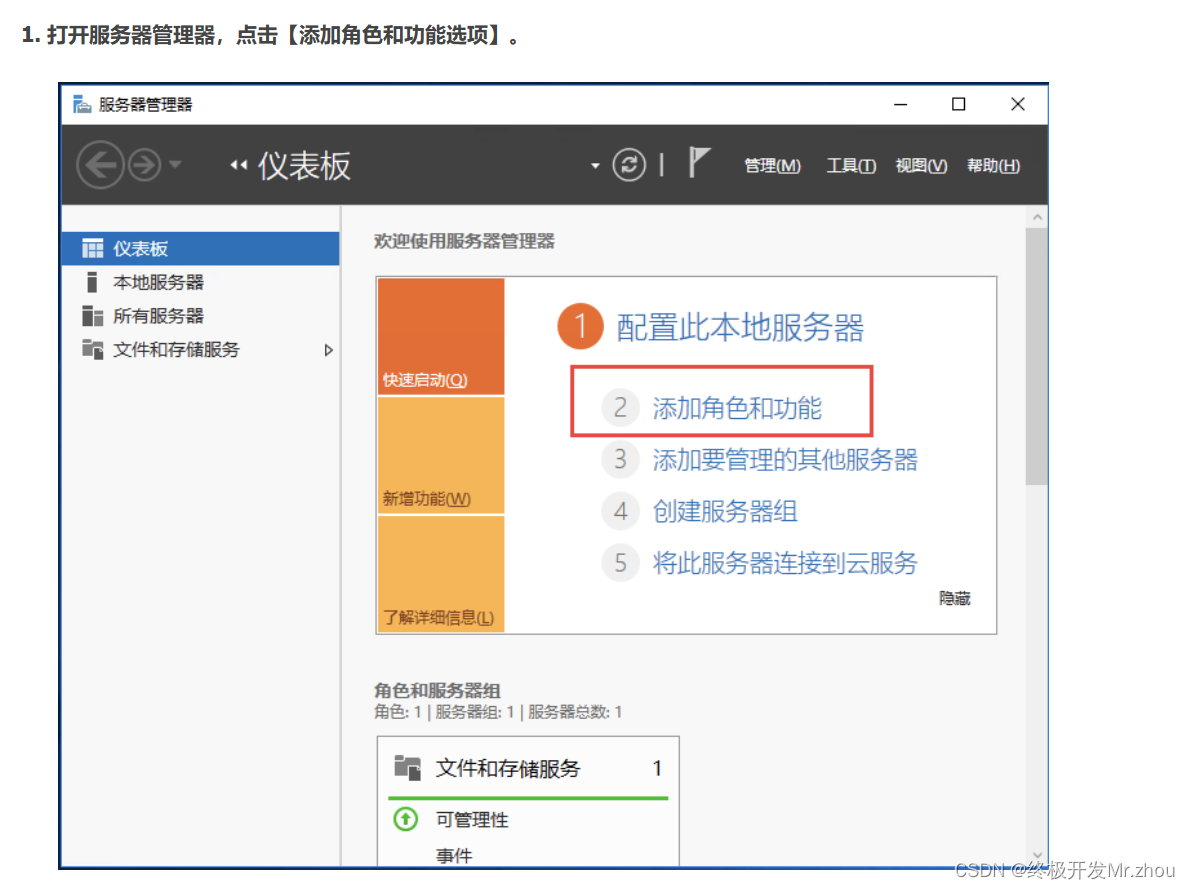Click 添加角色和功能 link

737,408
